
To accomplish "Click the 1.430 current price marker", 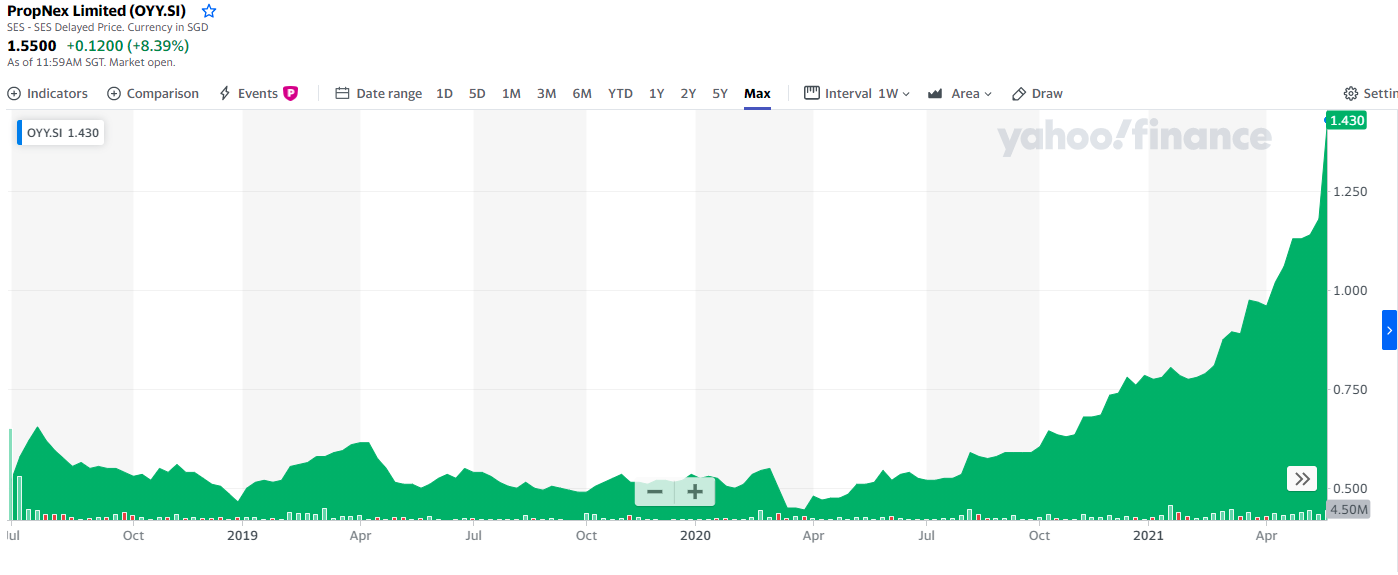I will pos(1346,120).
